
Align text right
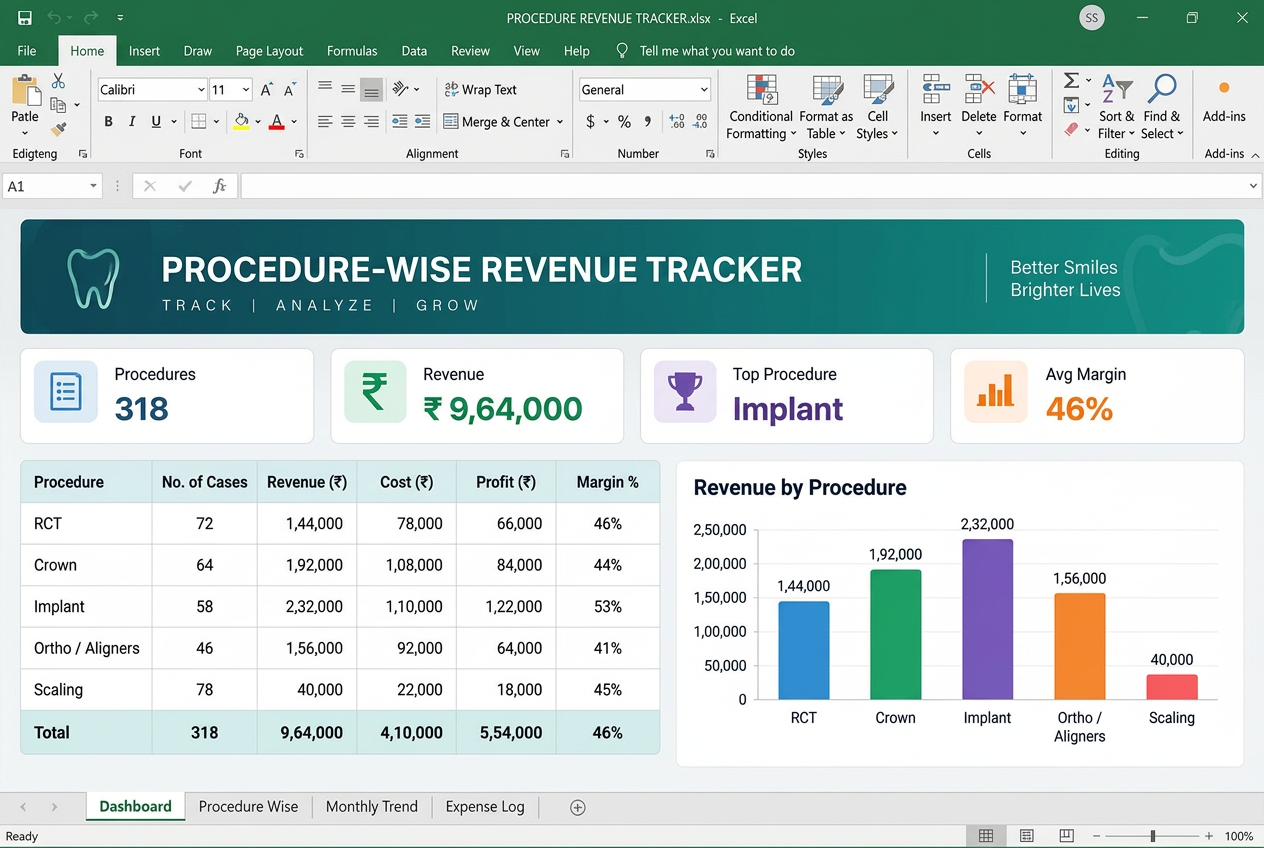(371, 122)
